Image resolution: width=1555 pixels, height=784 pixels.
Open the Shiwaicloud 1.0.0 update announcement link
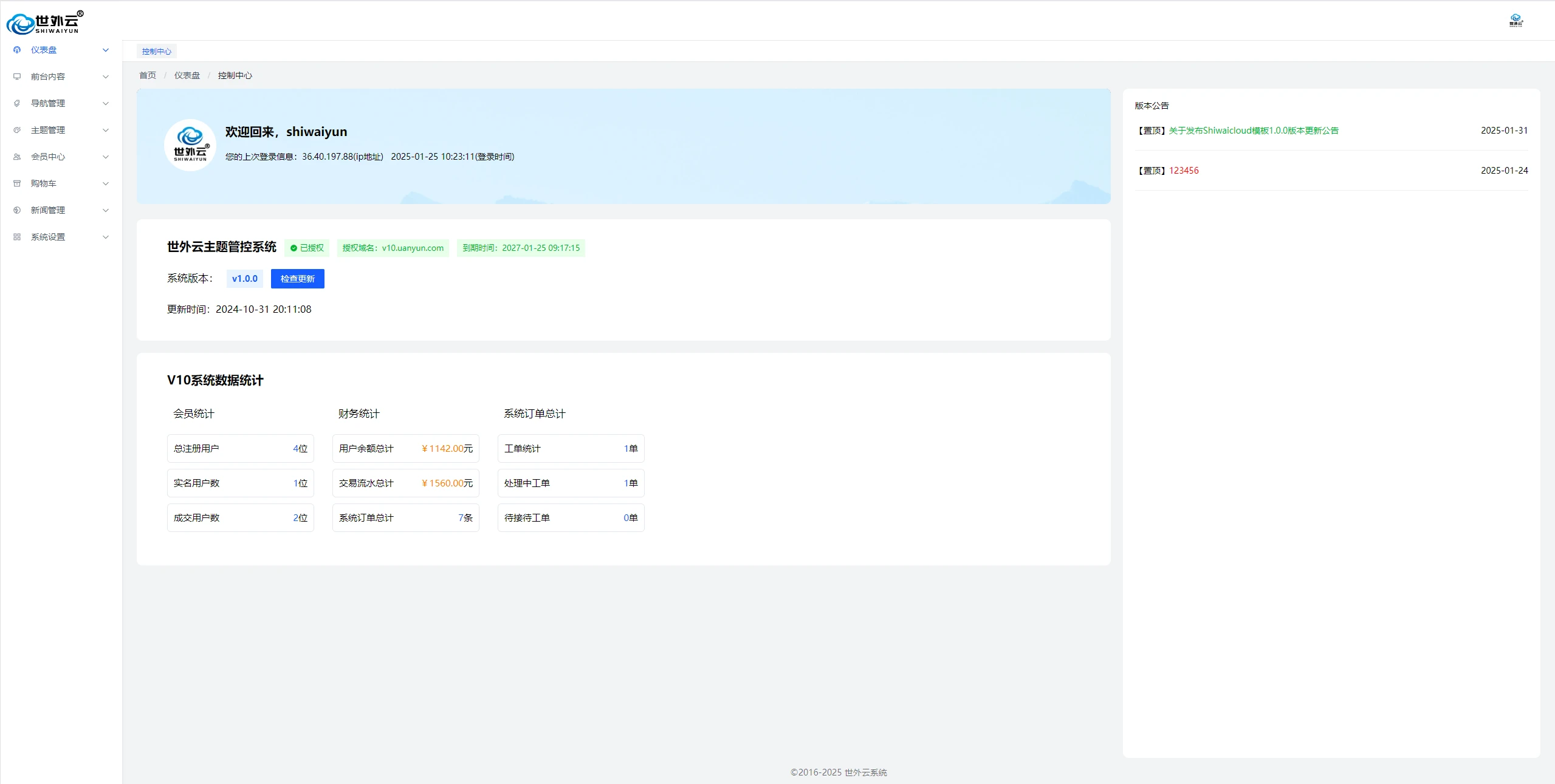point(1253,131)
